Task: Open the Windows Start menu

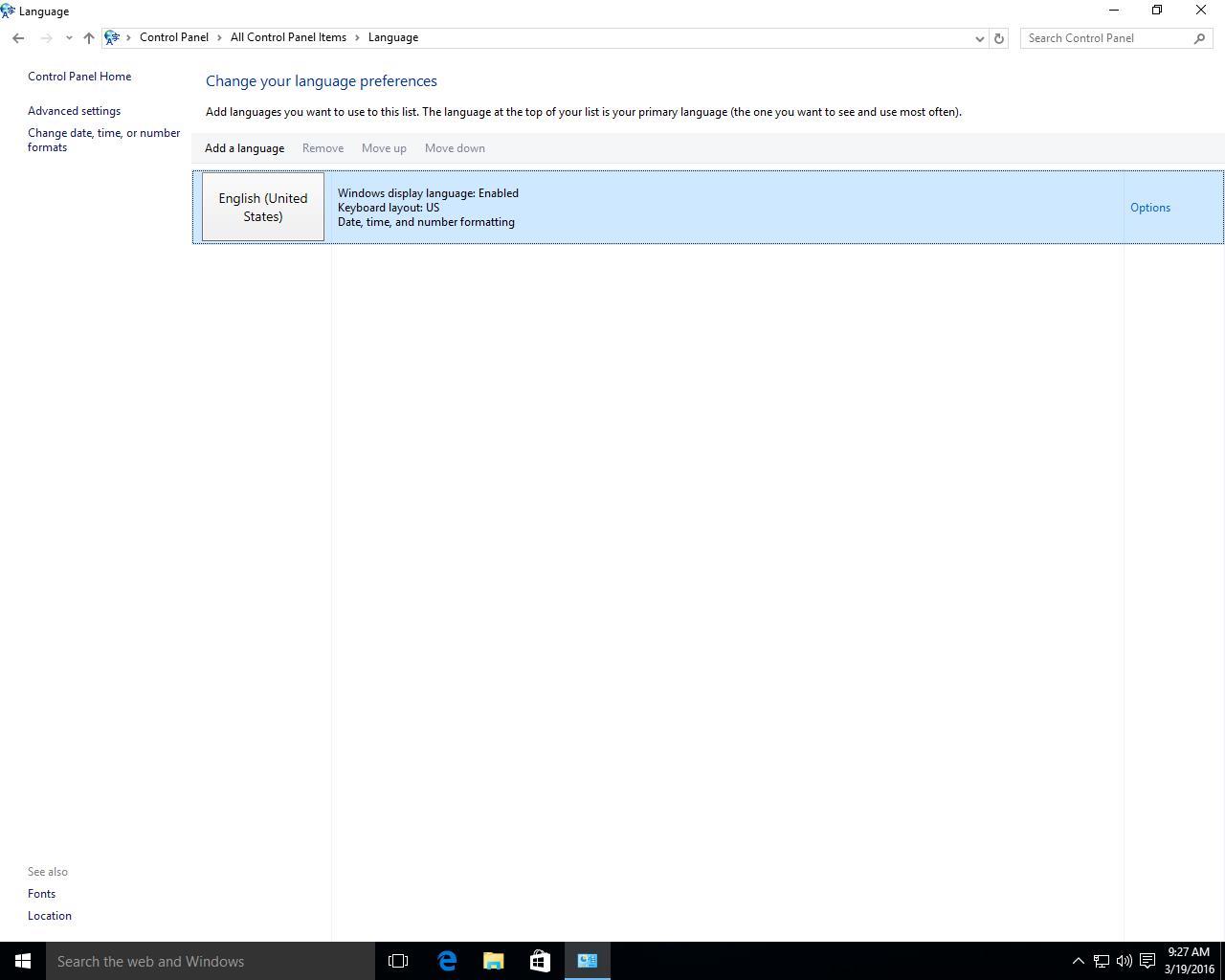Action: click(23, 961)
